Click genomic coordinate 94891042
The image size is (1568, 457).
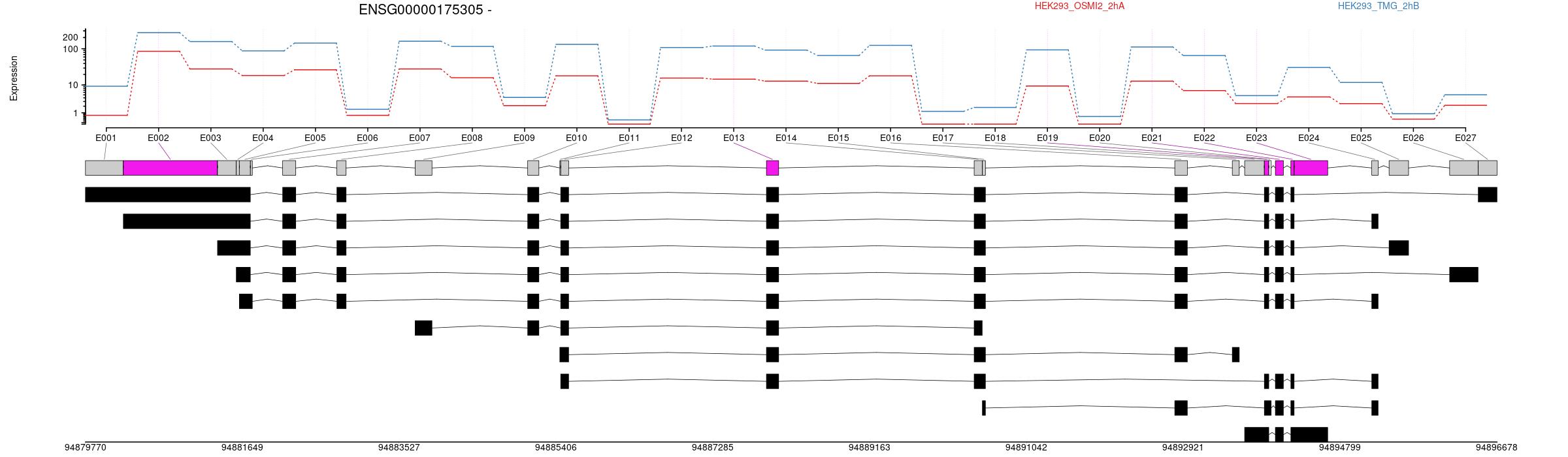coord(1026,448)
